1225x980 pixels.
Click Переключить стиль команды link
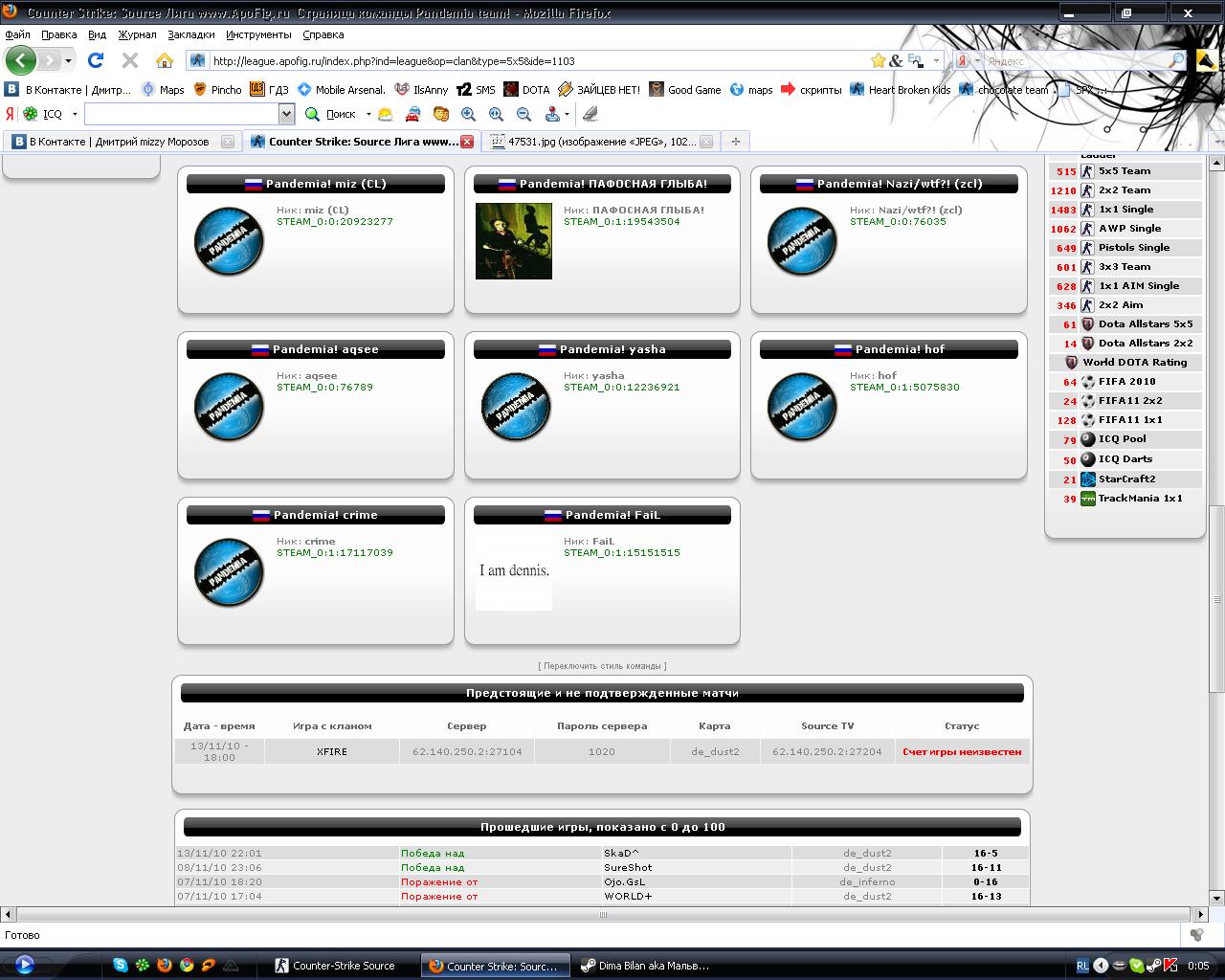point(603,666)
